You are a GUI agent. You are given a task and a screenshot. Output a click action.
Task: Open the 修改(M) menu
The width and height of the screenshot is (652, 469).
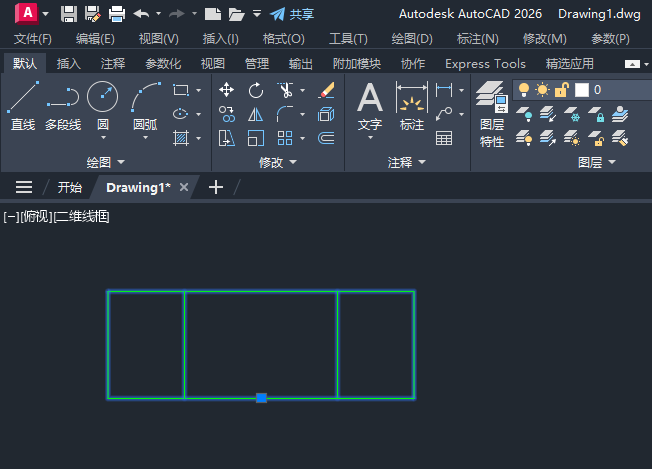545,39
